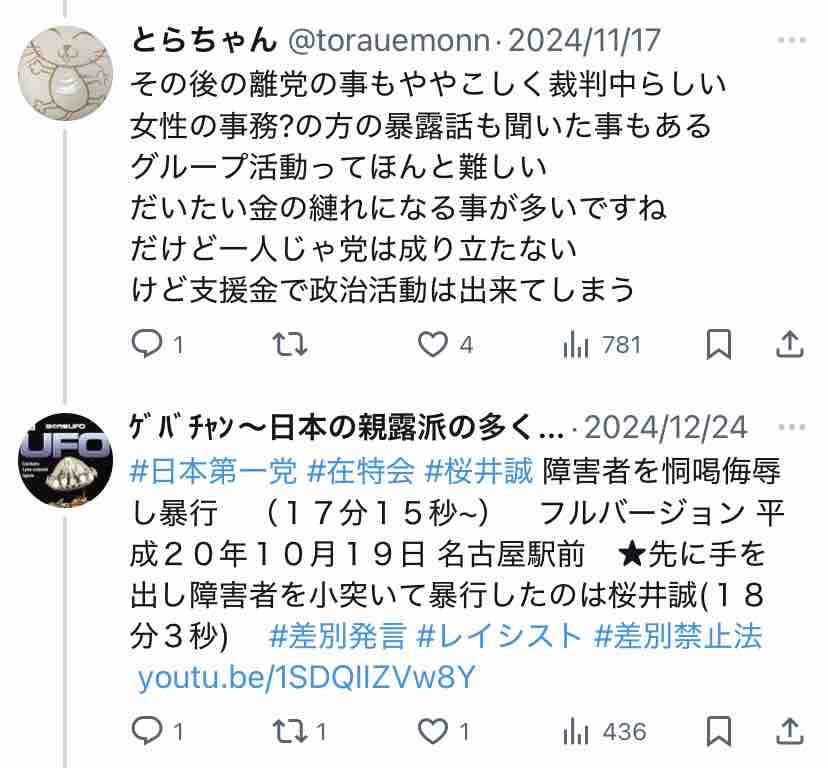Open the UFO profile avatar

(x=65, y=461)
